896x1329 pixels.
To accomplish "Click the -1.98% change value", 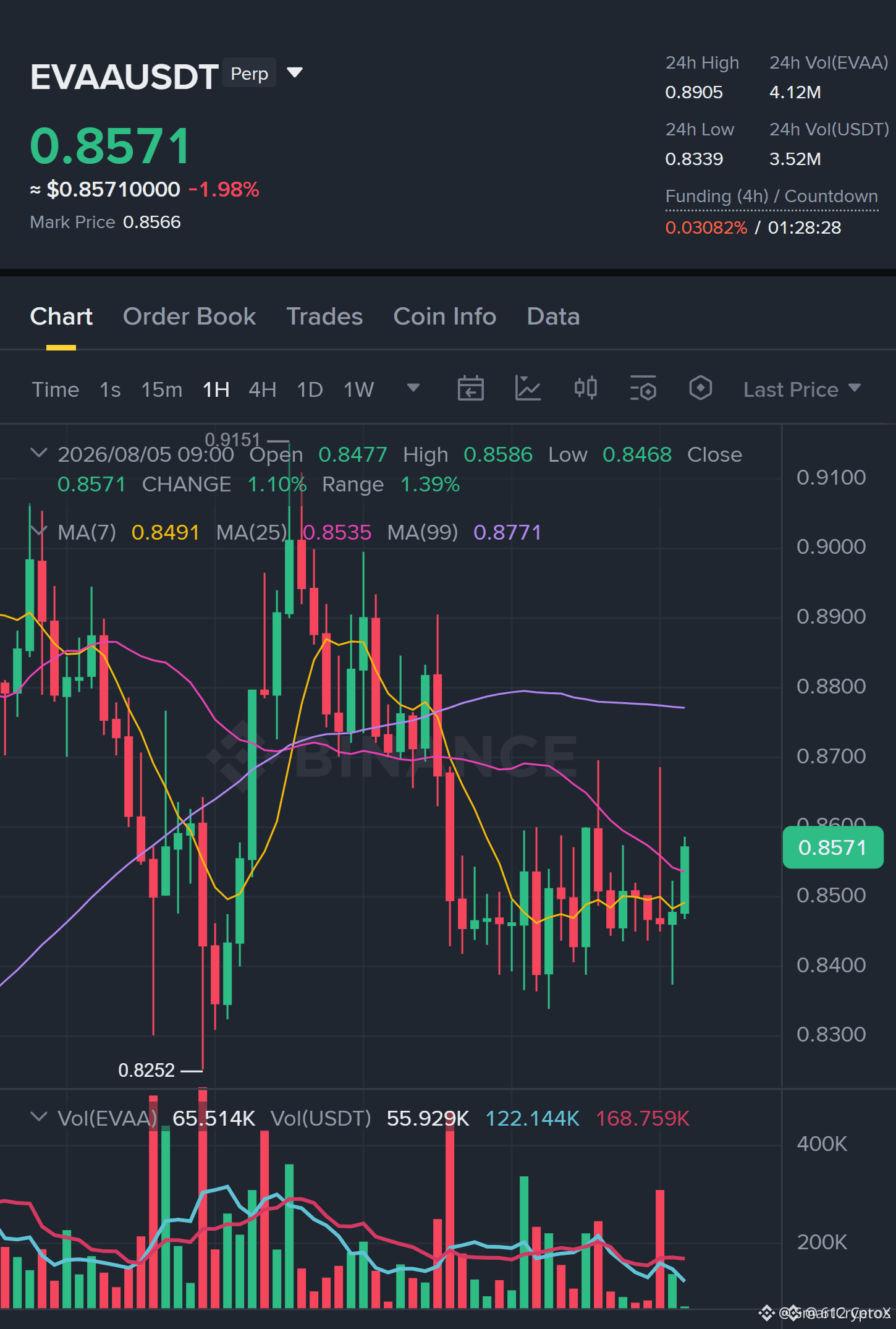I will click(224, 189).
